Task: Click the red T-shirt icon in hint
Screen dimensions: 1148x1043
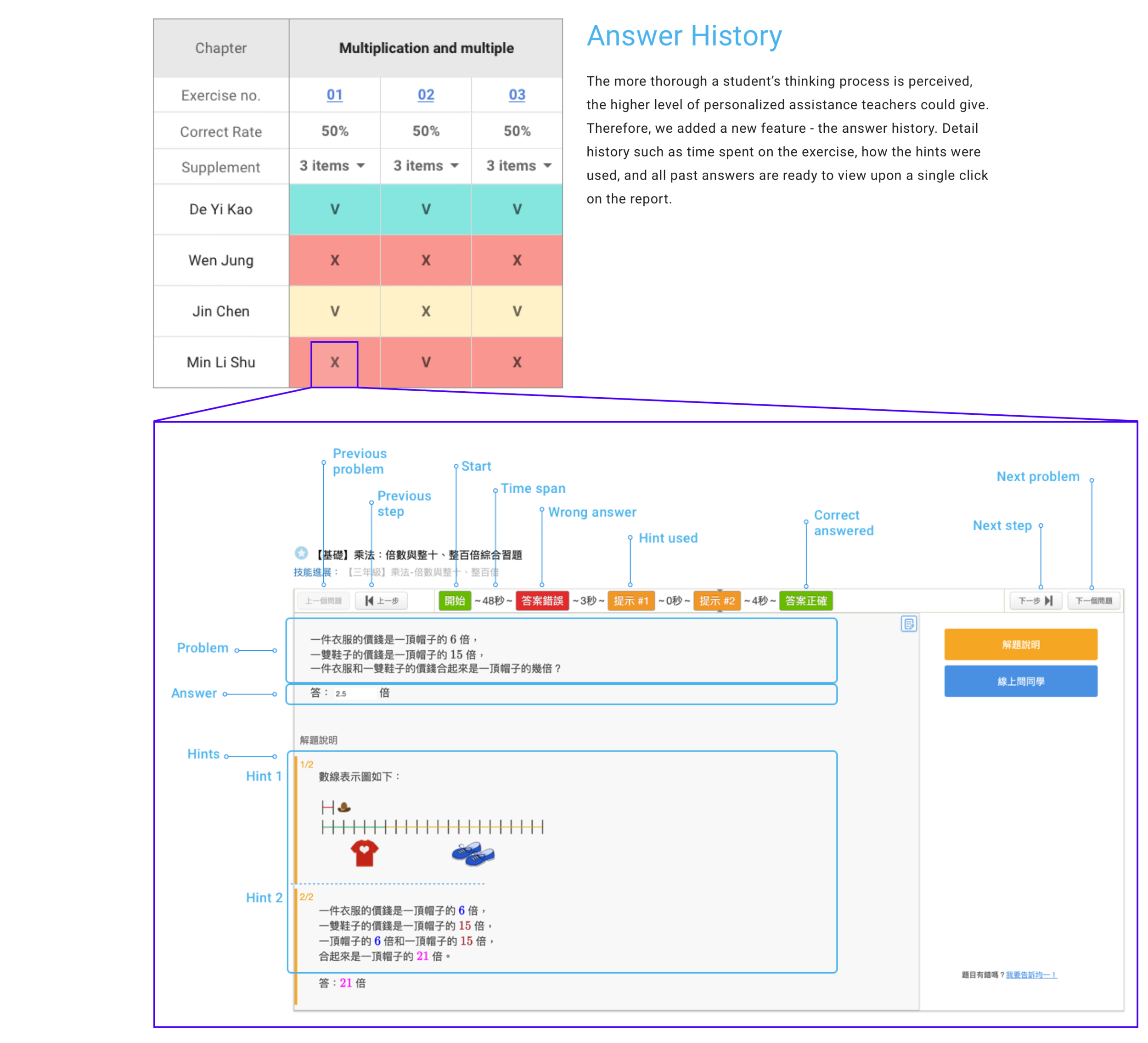Action: click(x=365, y=853)
